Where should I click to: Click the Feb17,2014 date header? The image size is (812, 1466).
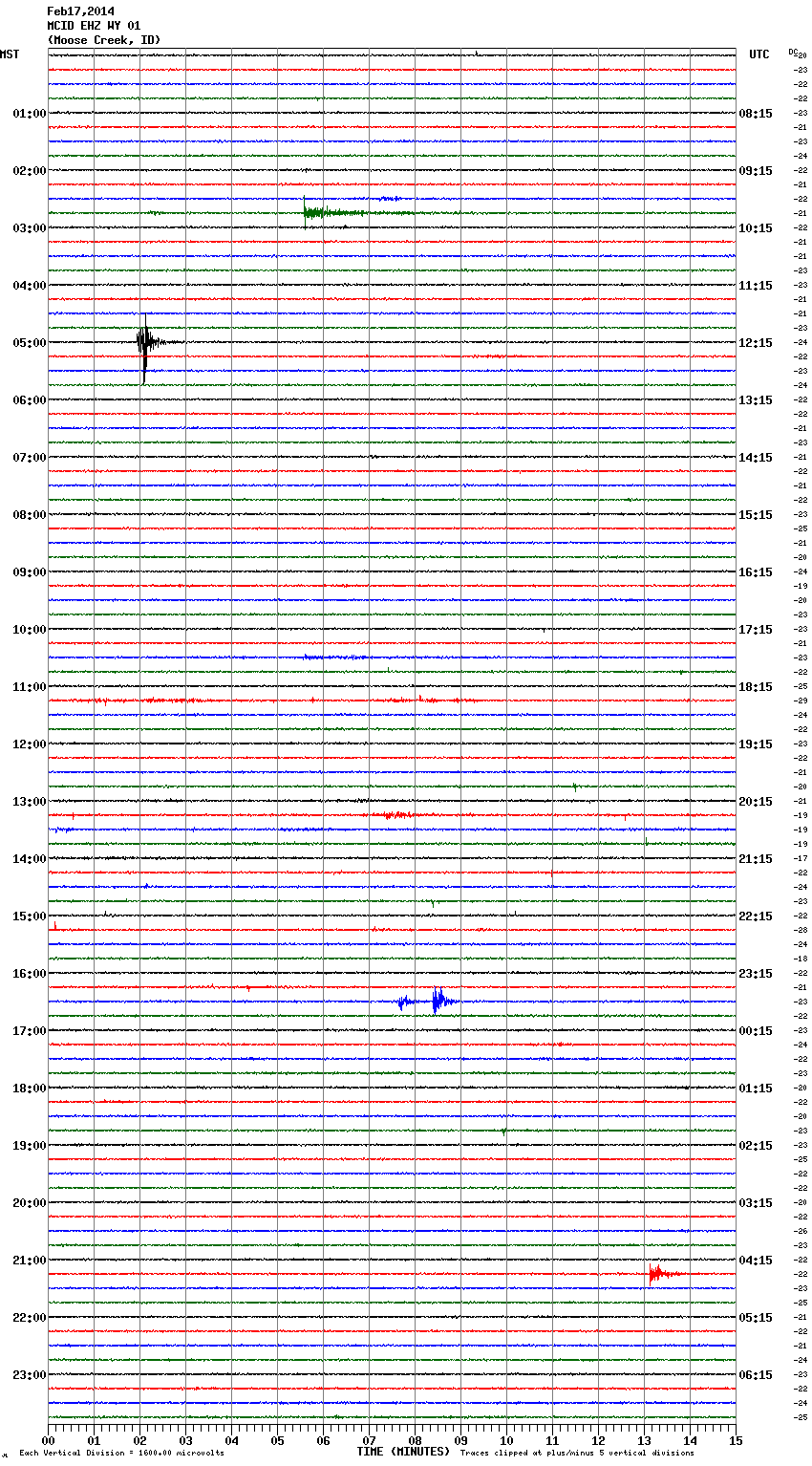click(80, 11)
